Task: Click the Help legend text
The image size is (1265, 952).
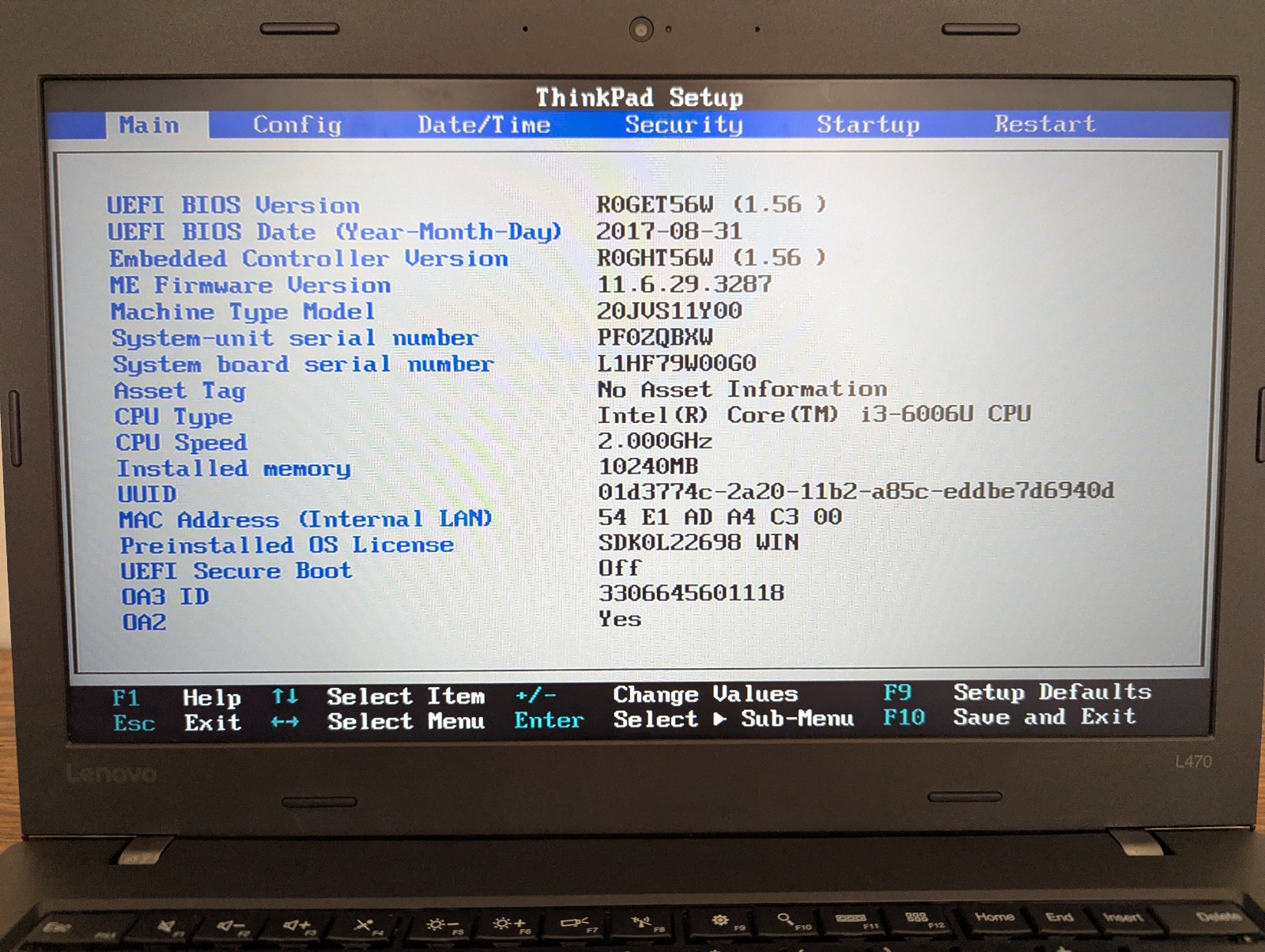Action: coord(212,698)
